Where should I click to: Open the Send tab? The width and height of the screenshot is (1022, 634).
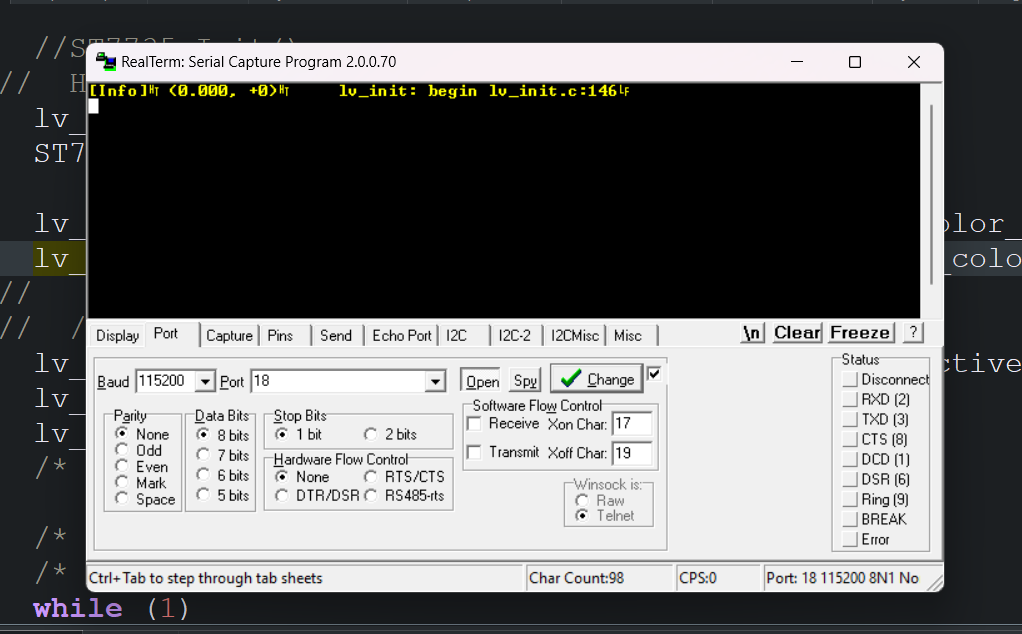pyautogui.click(x=336, y=336)
